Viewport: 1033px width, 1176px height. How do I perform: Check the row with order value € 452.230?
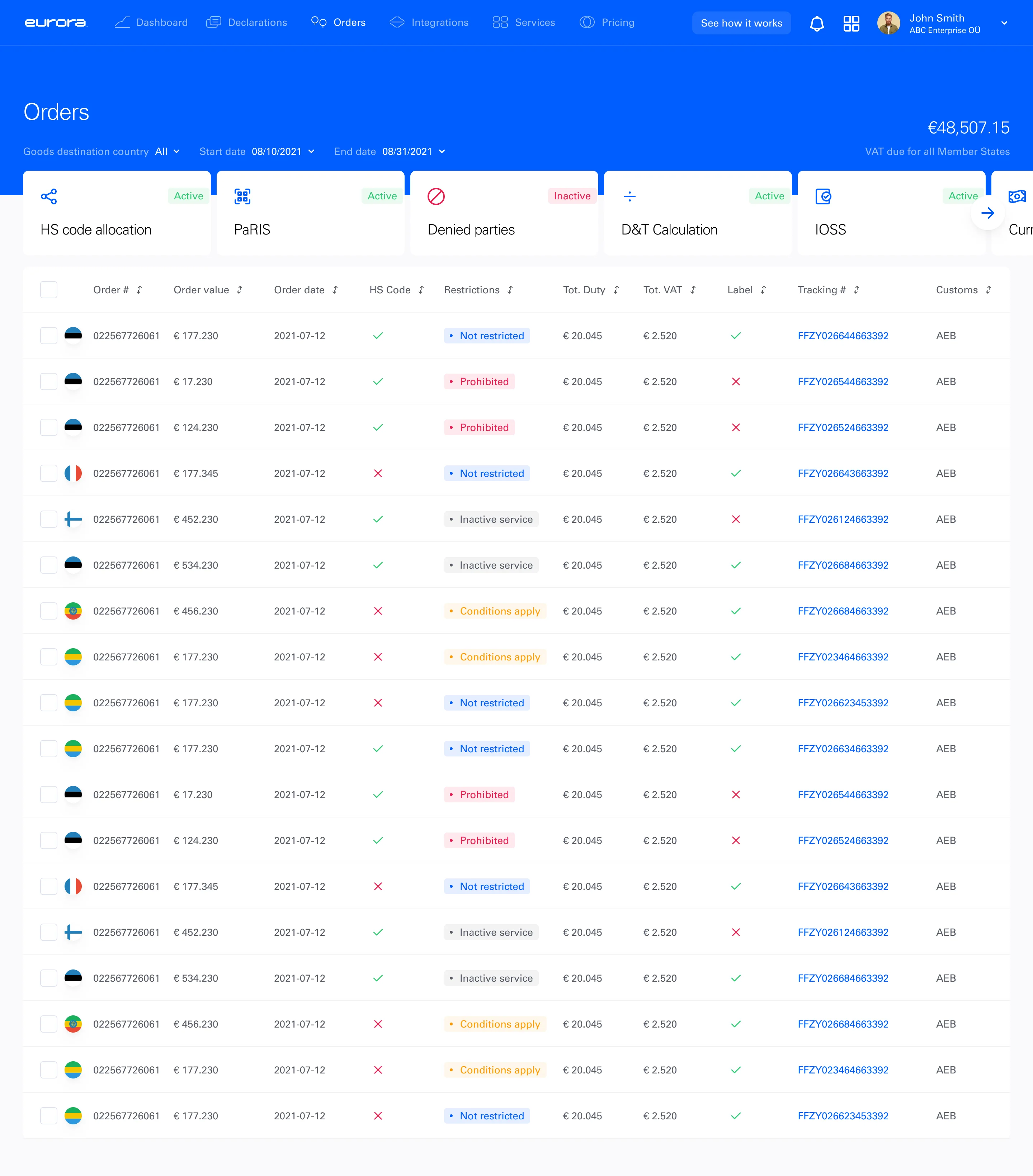coord(49,520)
